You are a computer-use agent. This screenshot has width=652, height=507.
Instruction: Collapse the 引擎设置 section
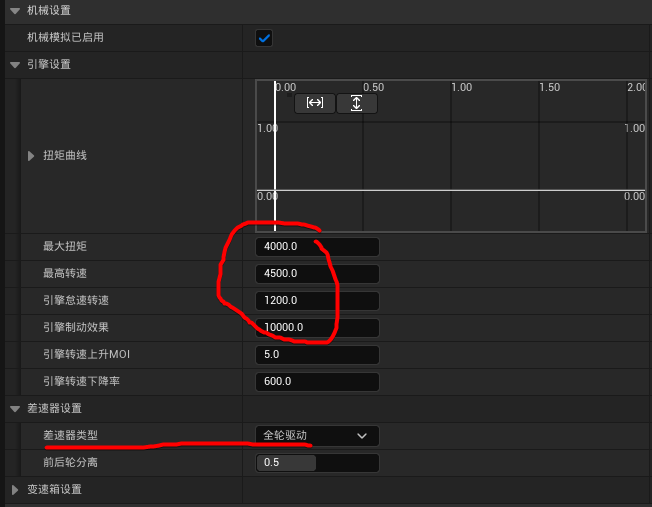15,65
